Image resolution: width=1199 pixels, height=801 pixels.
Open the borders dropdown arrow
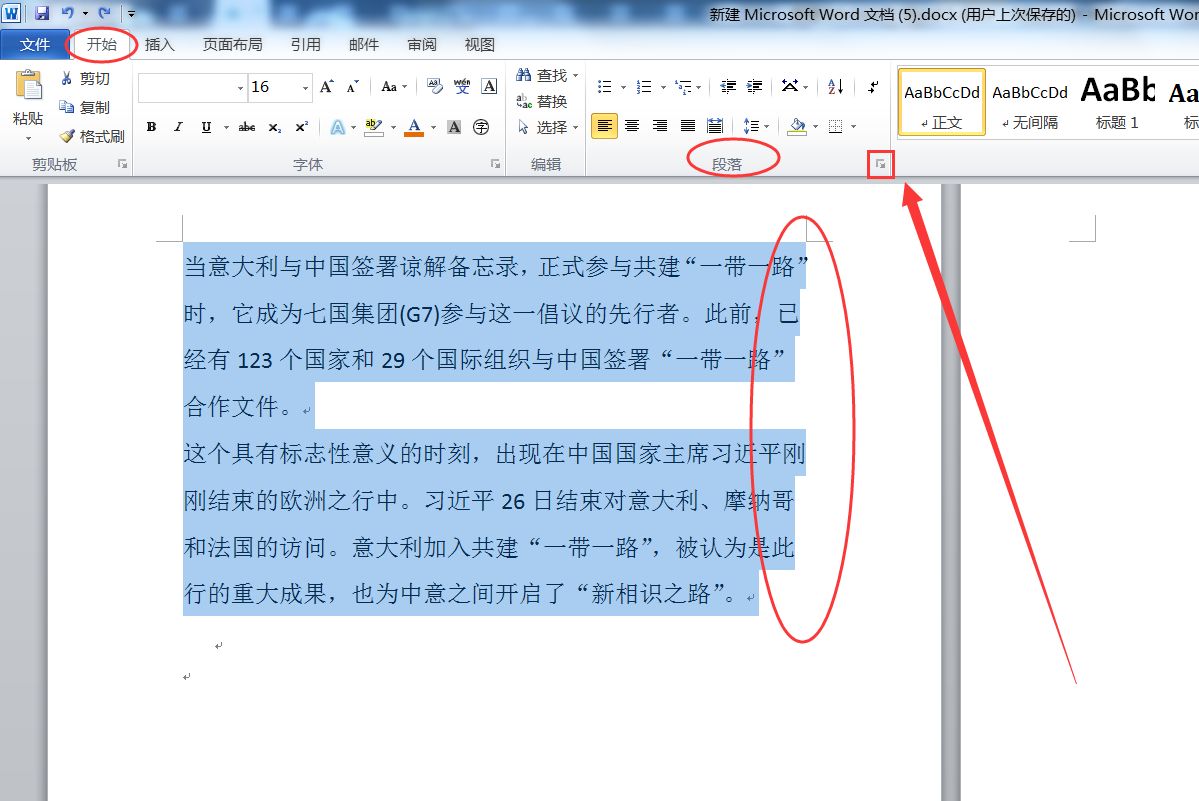pos(853,126)
